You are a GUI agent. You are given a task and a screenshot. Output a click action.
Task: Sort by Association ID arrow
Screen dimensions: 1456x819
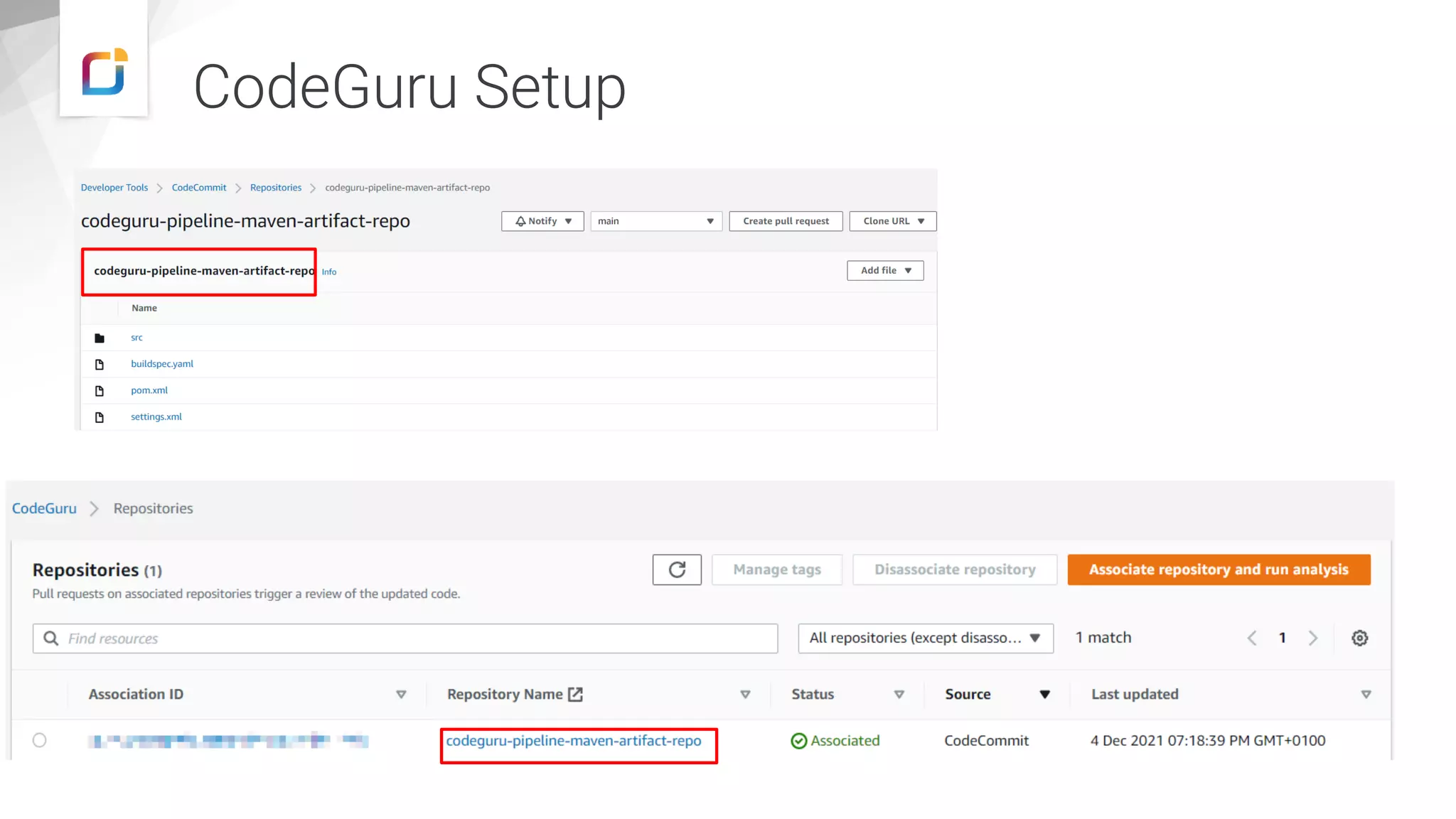click(x=401, y=695)
